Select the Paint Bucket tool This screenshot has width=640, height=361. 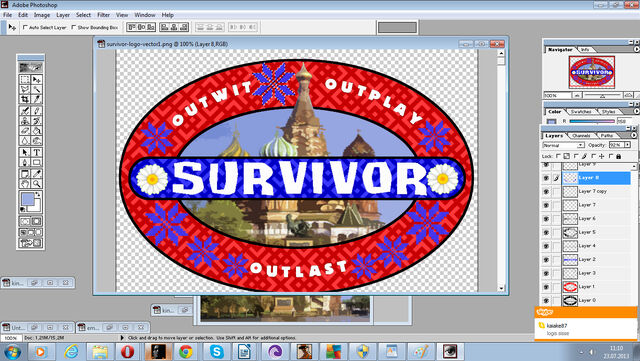(x=36, y=131)
